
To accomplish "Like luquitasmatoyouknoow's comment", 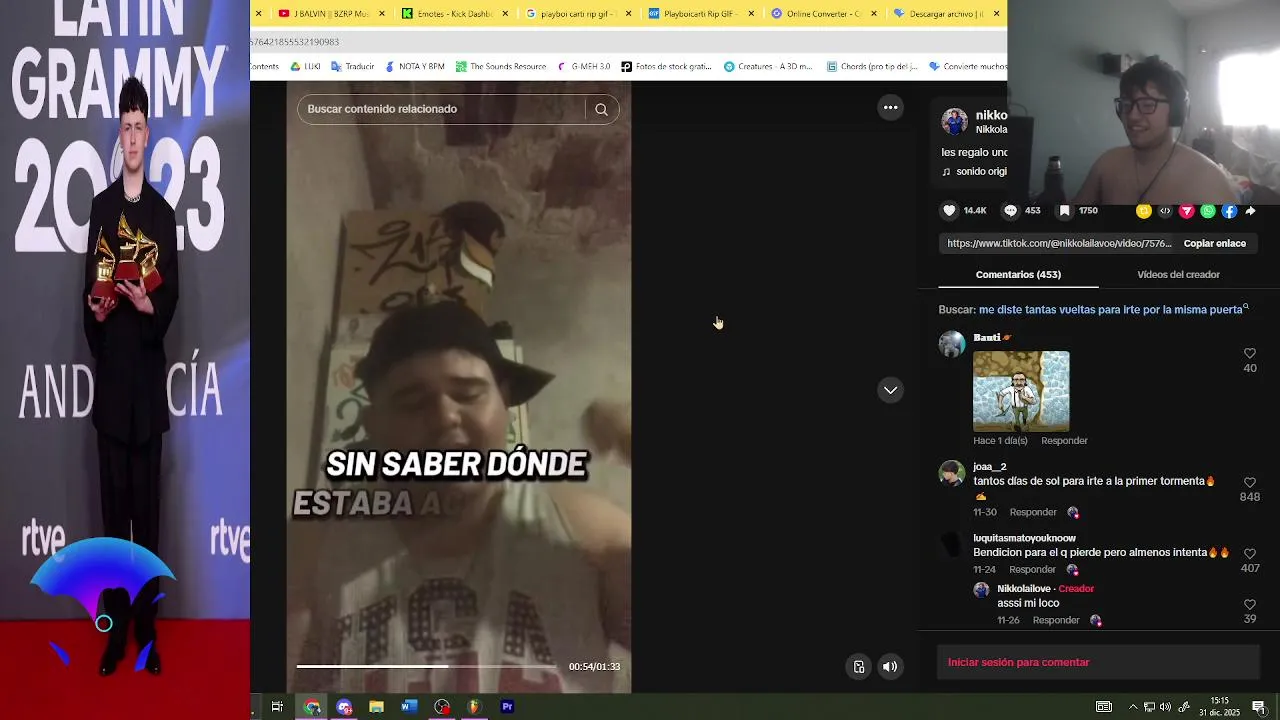I will point(1249,554).
